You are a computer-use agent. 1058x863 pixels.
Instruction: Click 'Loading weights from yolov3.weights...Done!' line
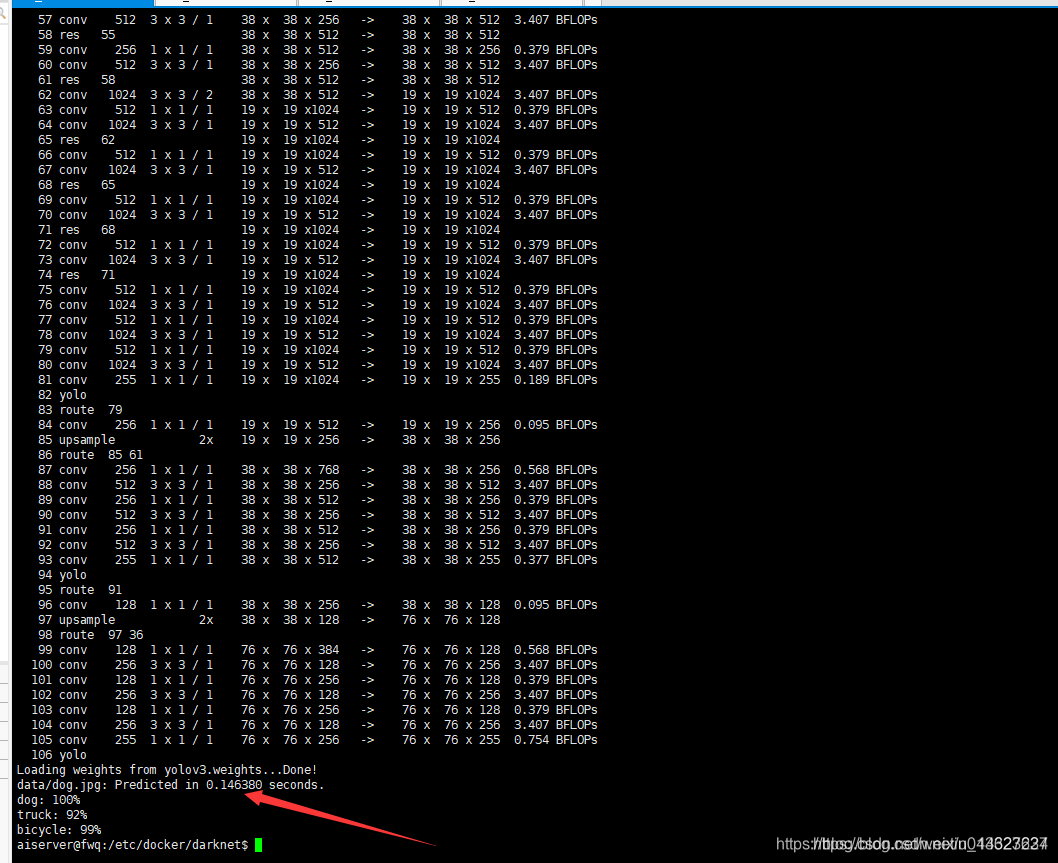[167, 770]
